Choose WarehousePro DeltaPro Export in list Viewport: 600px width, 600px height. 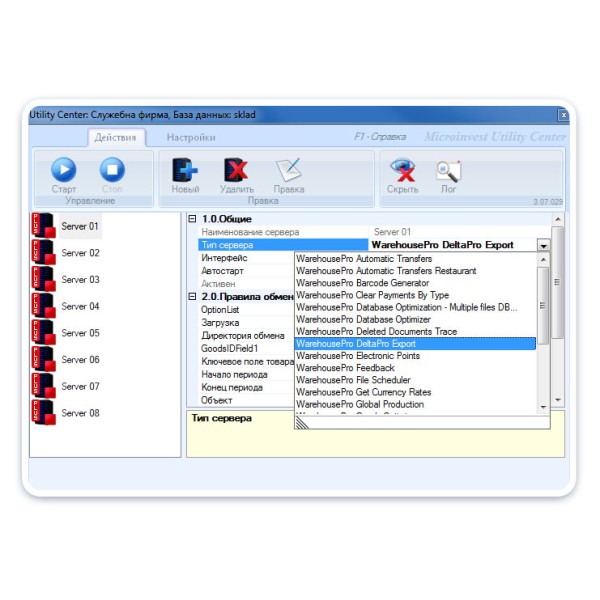pos(416,344)
